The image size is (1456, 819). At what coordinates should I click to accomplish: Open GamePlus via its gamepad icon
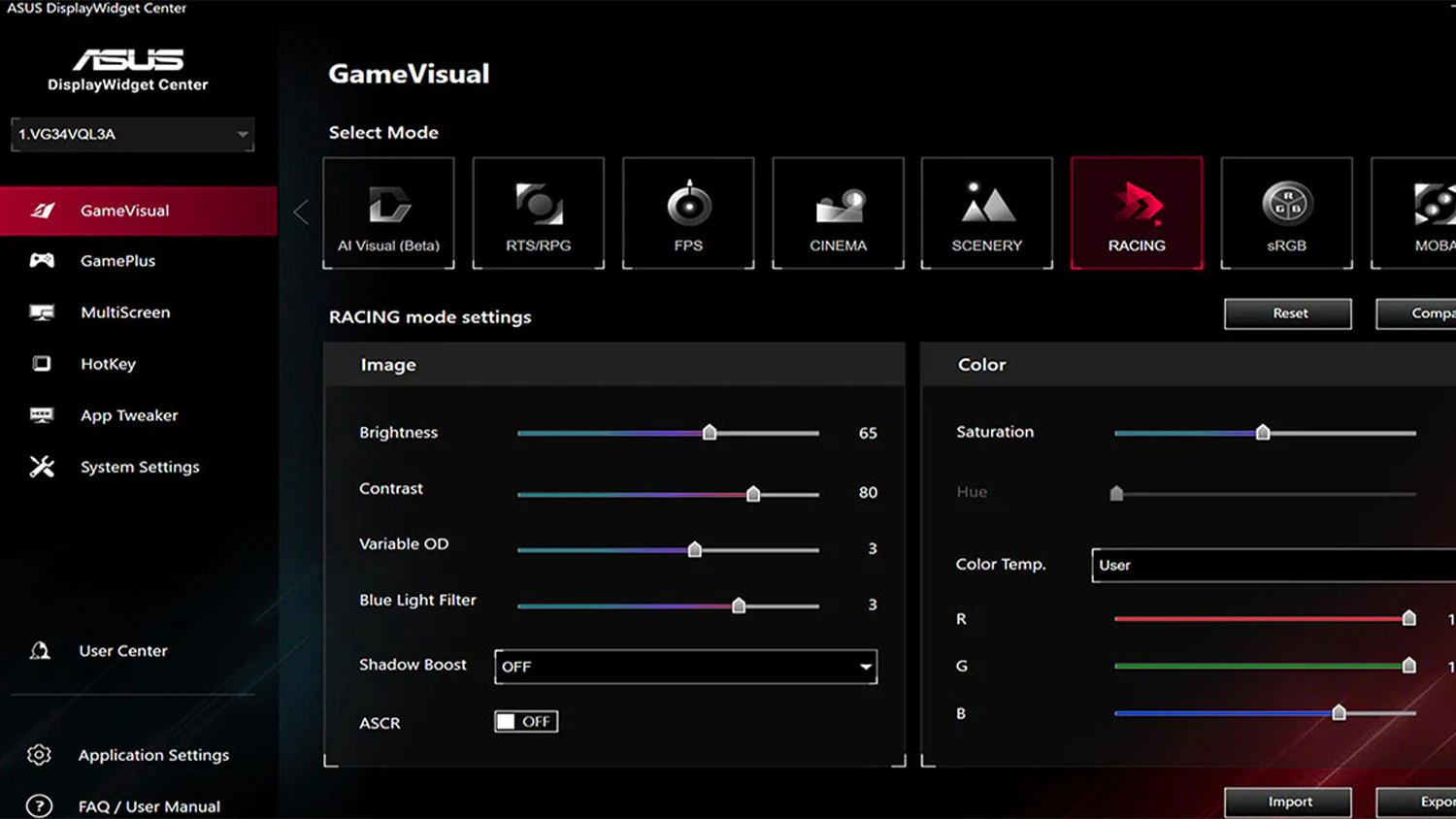click(x=42, y=260)
